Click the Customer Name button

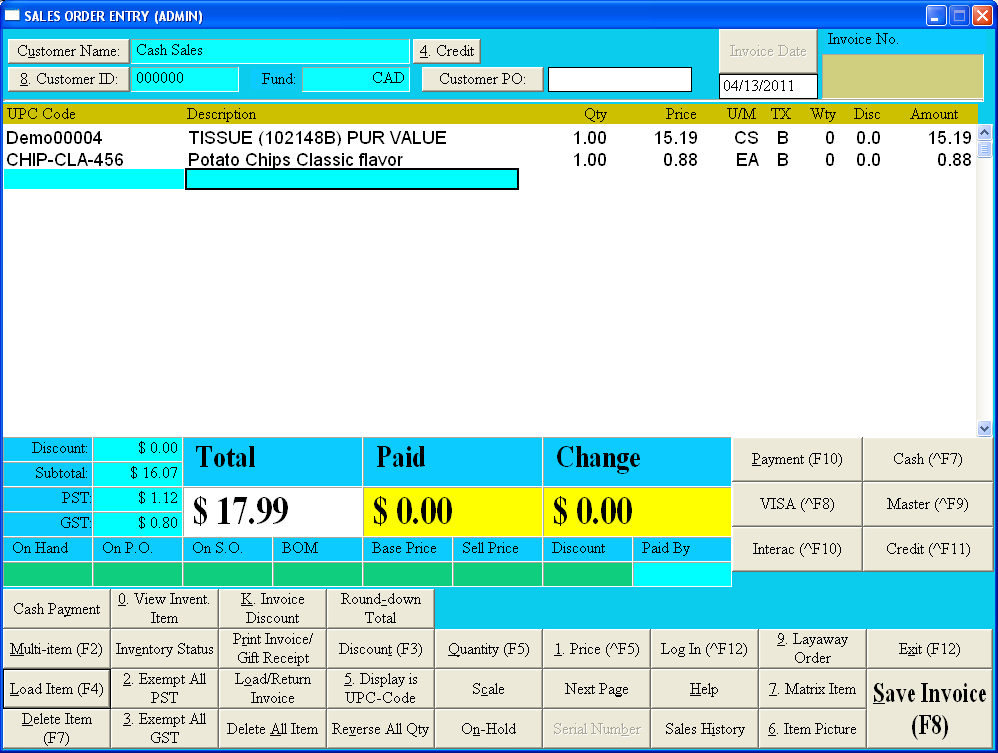point(68,51)
